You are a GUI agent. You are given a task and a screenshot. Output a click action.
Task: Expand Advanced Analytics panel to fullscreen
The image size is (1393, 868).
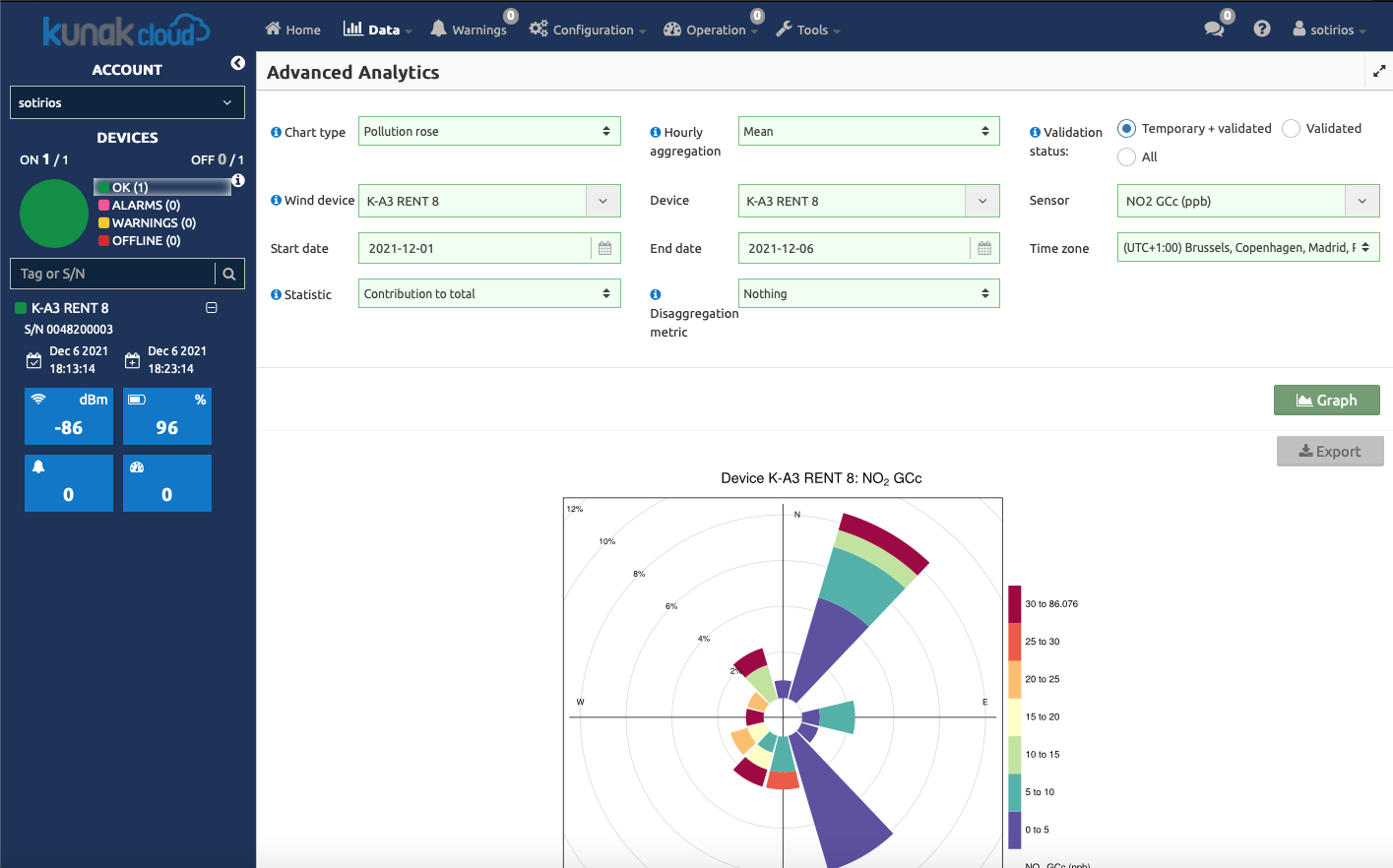tap(1378, 71)
